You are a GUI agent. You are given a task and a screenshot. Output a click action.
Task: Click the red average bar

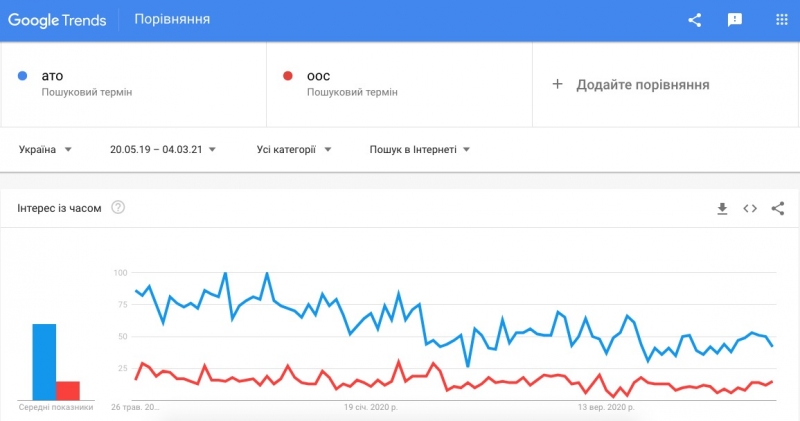click(x=67, y=390)
